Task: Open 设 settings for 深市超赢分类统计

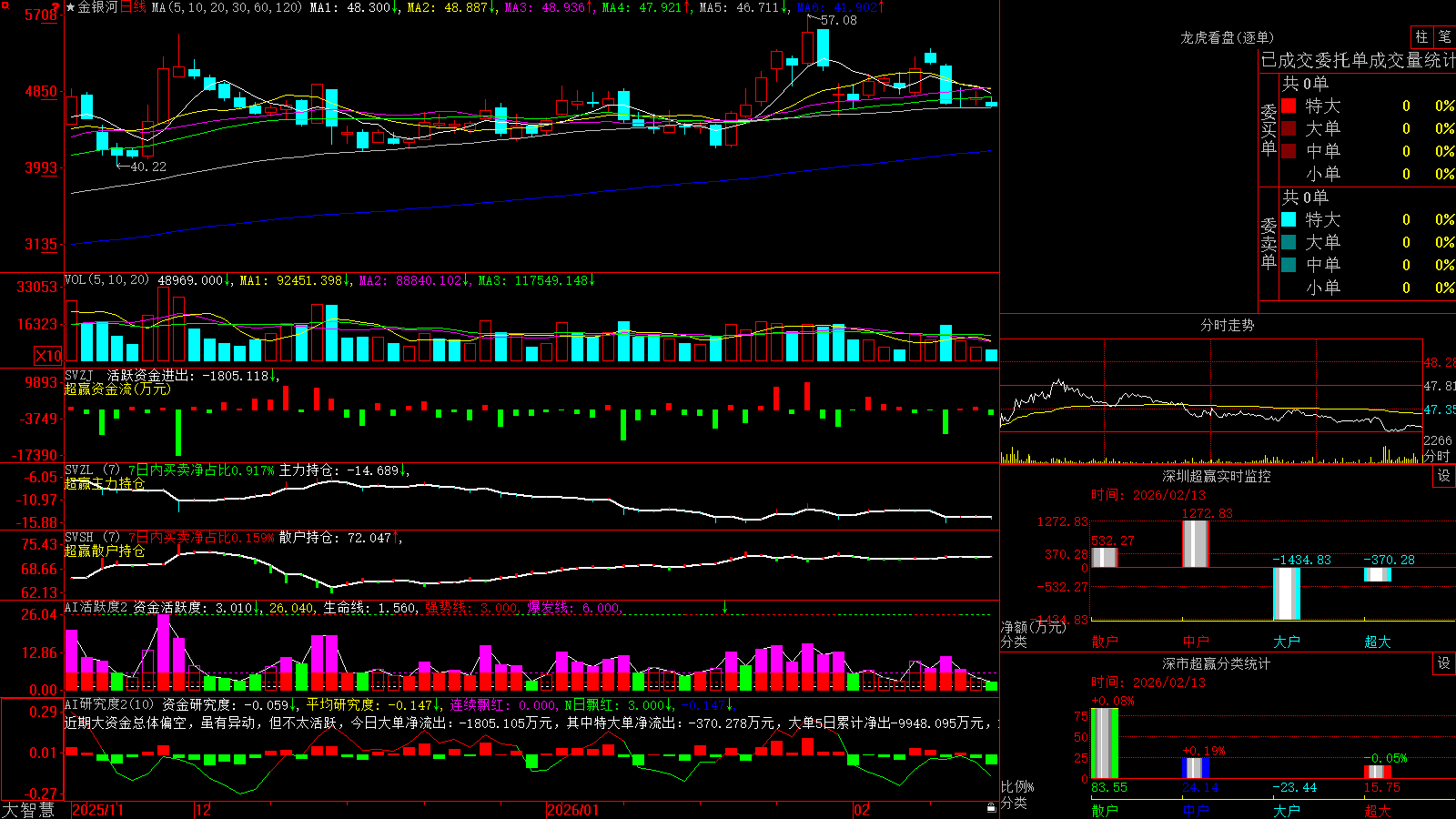Action: [1444, 663]
